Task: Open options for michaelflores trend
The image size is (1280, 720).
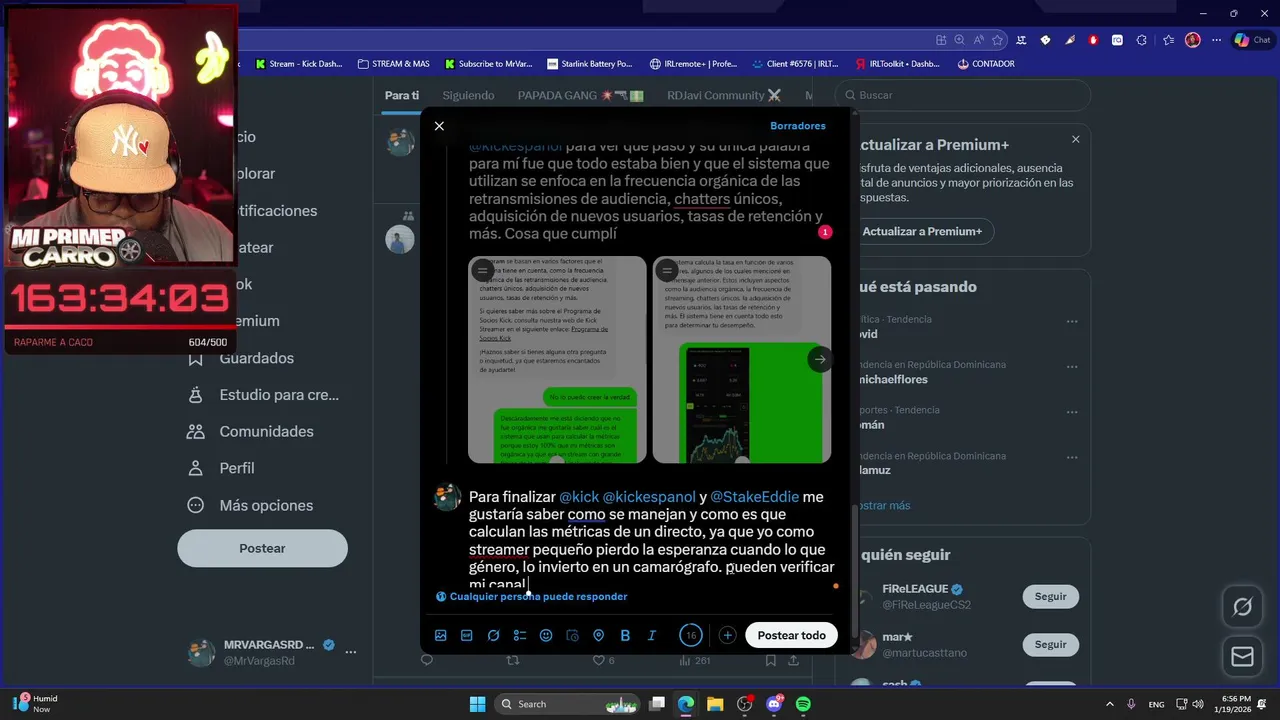Action: click(x=1072, y=366)
